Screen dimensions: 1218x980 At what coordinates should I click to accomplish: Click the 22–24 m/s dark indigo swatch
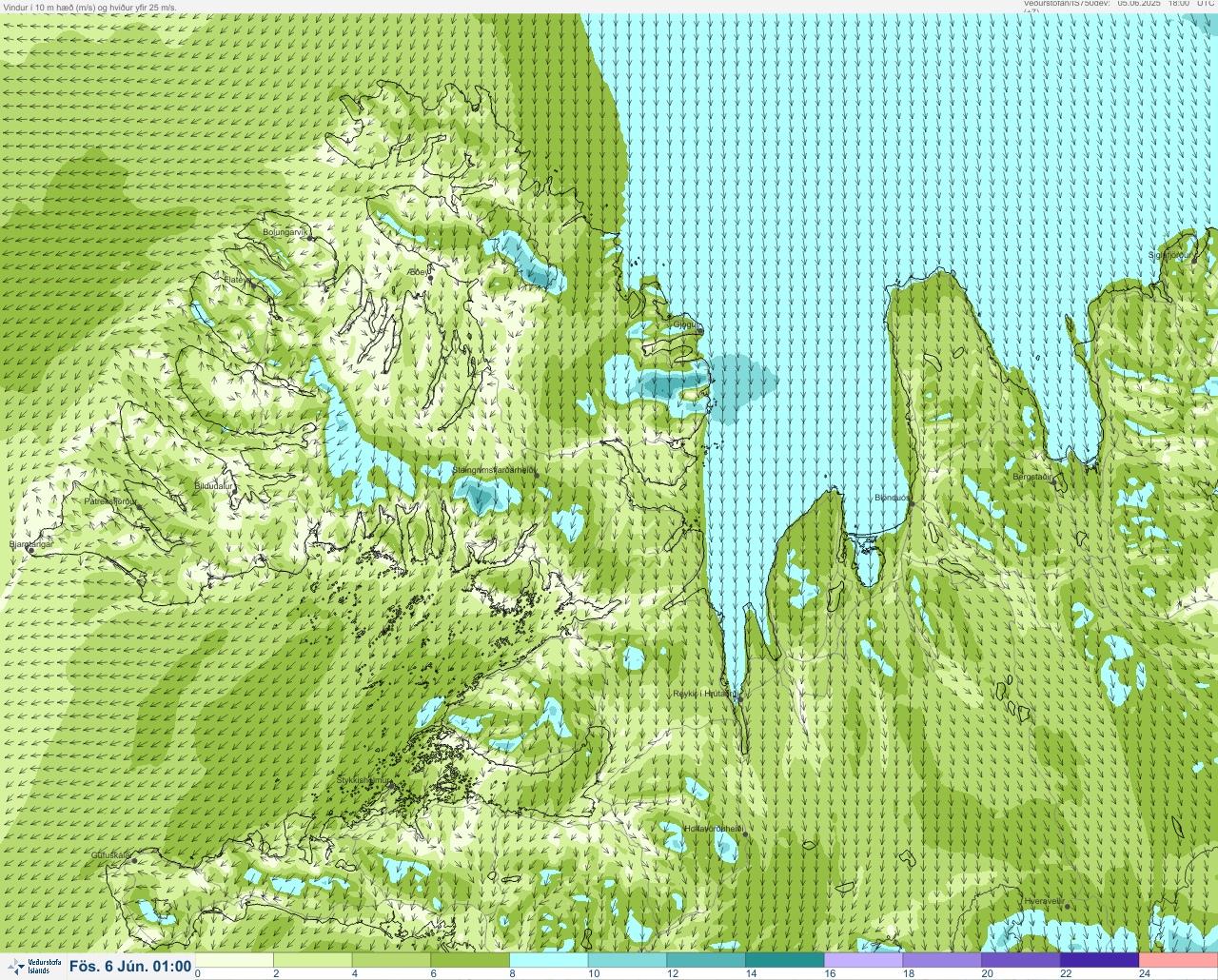coord(1099,960)
